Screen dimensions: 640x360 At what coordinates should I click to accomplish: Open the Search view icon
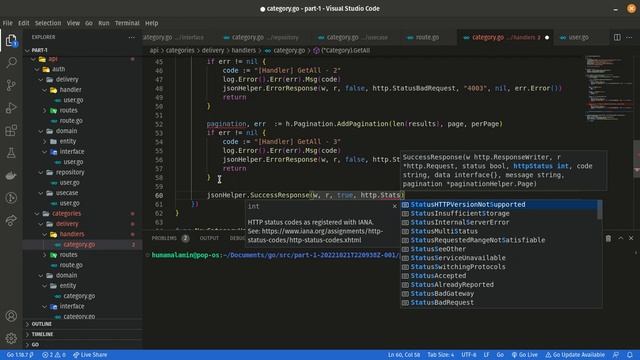pos(11,62)
